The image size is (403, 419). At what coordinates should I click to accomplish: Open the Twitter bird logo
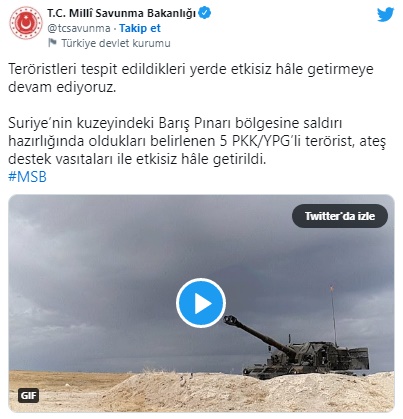coord(385,15)
